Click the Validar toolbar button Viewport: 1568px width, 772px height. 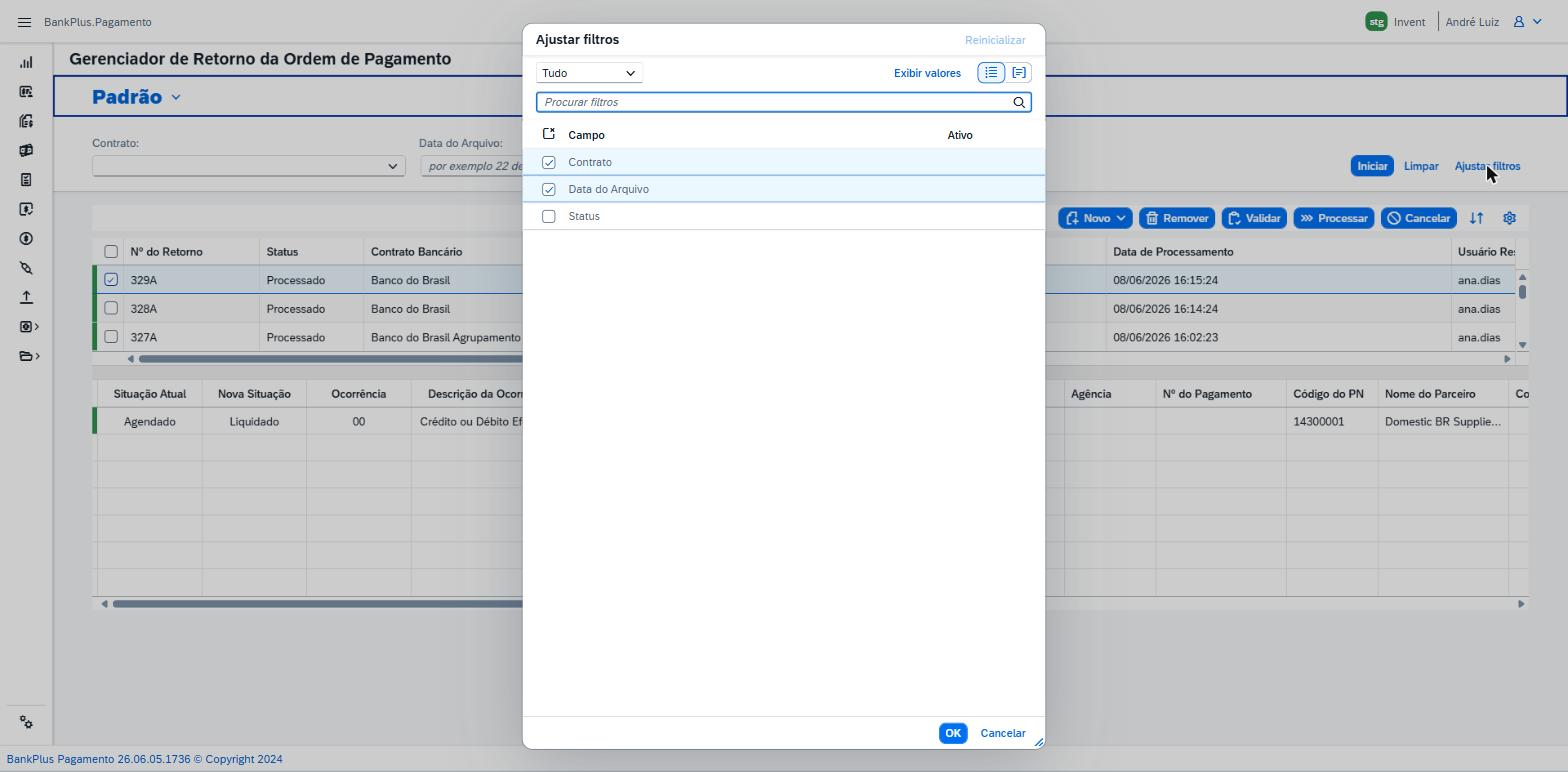pyautogui.click(x=1253, y=218)
